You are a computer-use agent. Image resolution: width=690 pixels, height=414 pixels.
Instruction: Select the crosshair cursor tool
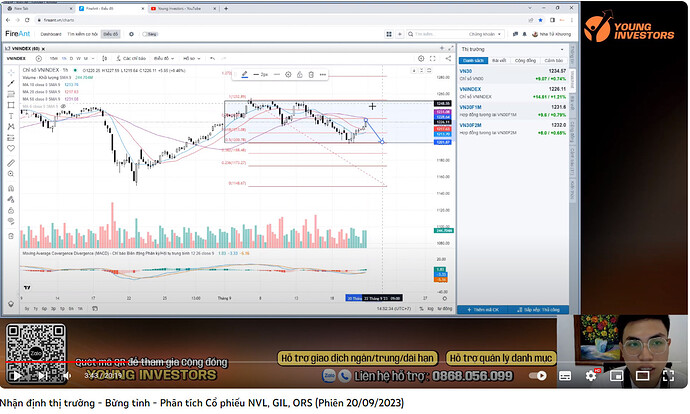[11, 72]
